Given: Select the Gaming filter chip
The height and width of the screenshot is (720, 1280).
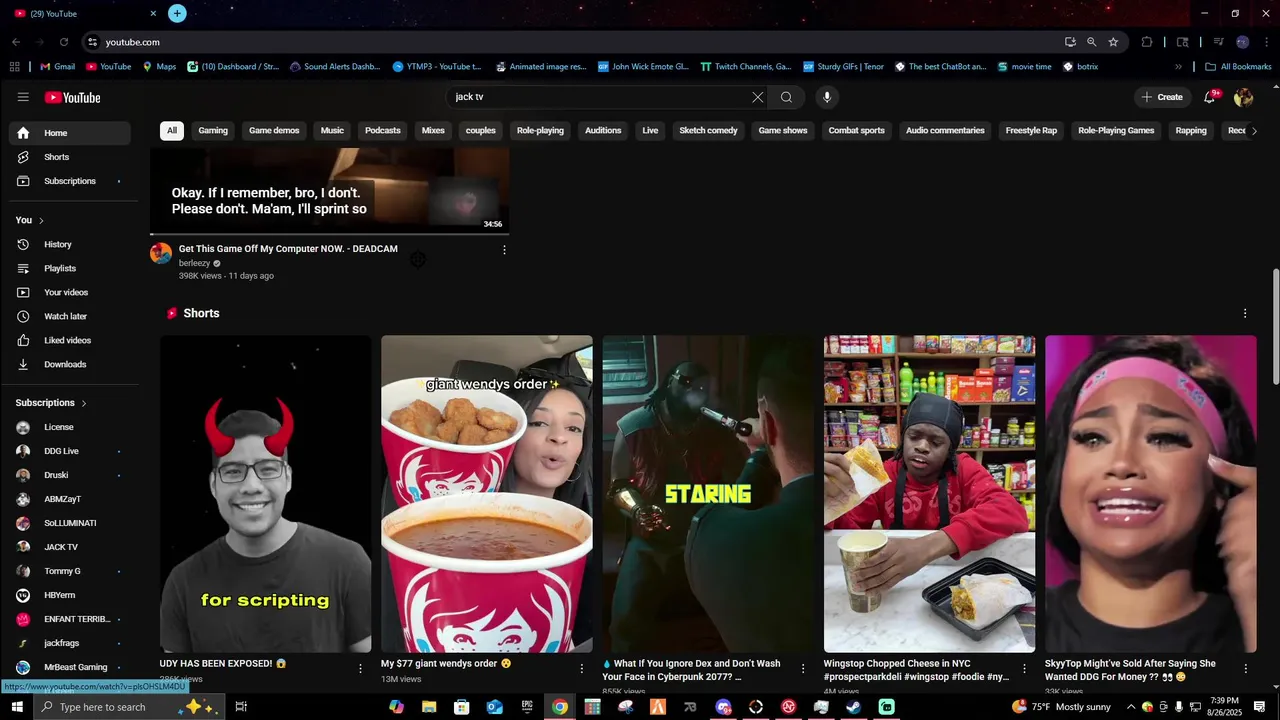Looking at the screenshot, I should point(213,131).
